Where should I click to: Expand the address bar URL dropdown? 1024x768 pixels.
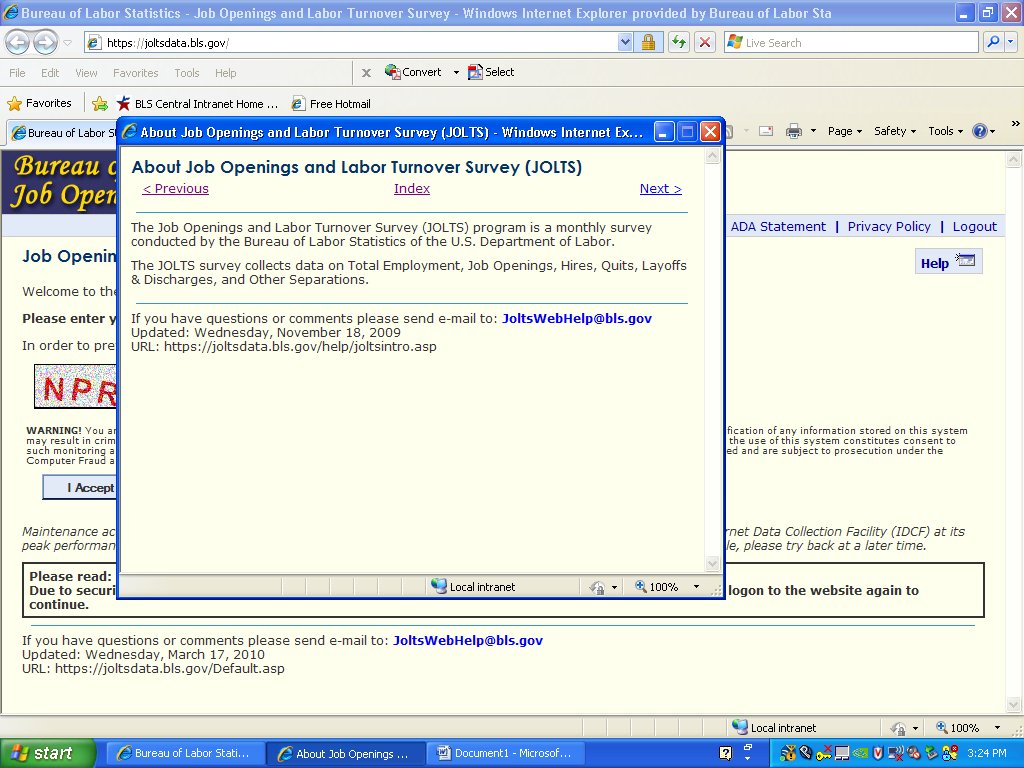[625, 42]
